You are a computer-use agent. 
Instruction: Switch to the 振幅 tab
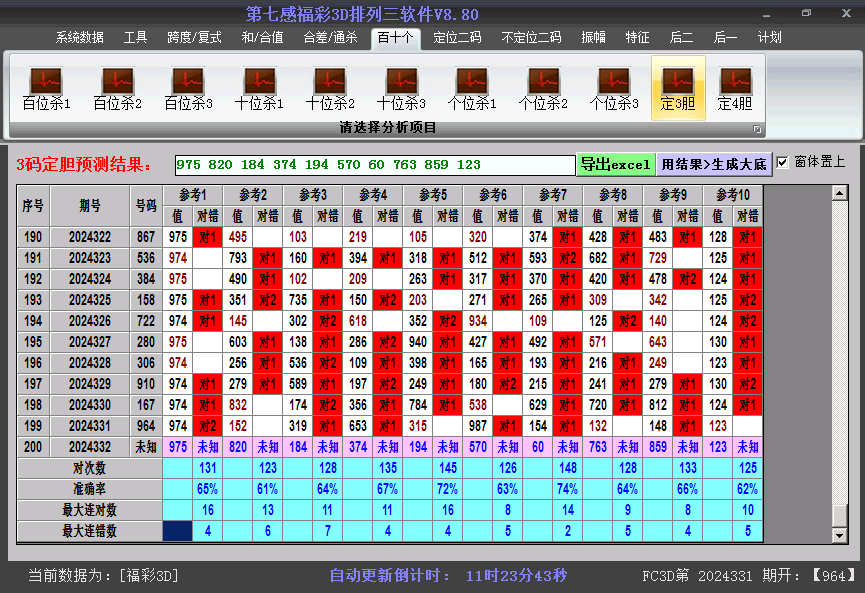point(594,38)
